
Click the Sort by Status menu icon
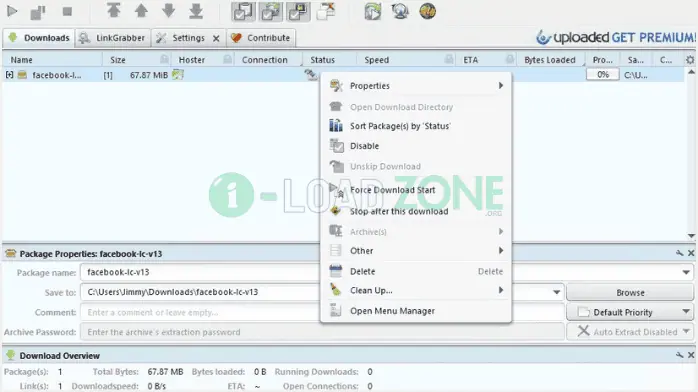(336, 126)
